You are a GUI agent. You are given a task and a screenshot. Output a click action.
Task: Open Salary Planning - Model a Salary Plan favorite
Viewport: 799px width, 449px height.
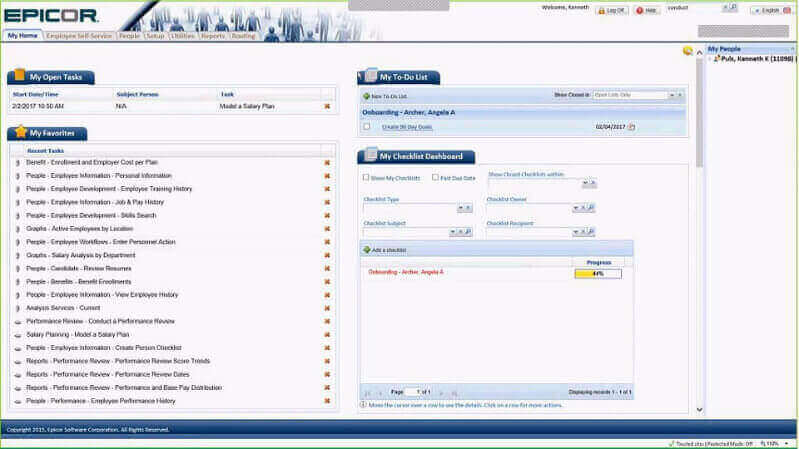point(78,335)
